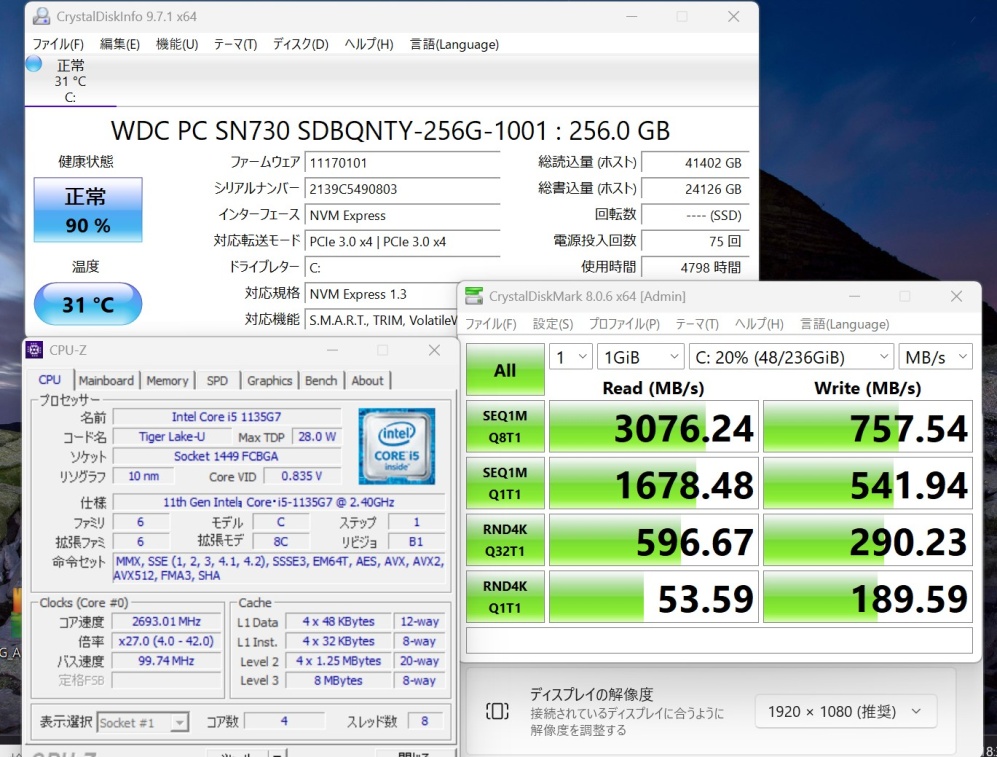997x757 pixels.
Task: Close the CPU-Z window
Action: [x=434, y=350]
